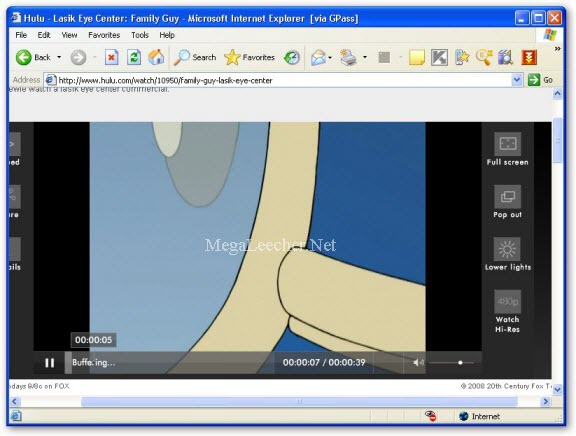This screenshot has height=436, width=576.
Task: Pause the video playback
Action: [x=50, y=363]
